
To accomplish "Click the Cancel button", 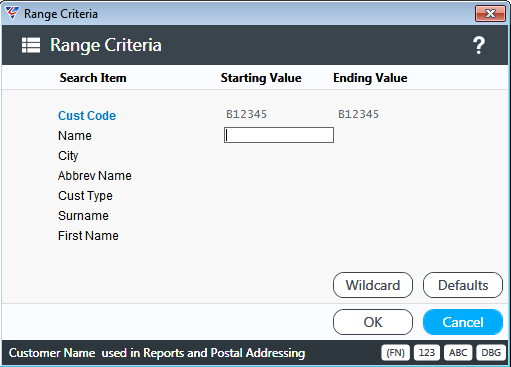I will (x=463, y=322).
